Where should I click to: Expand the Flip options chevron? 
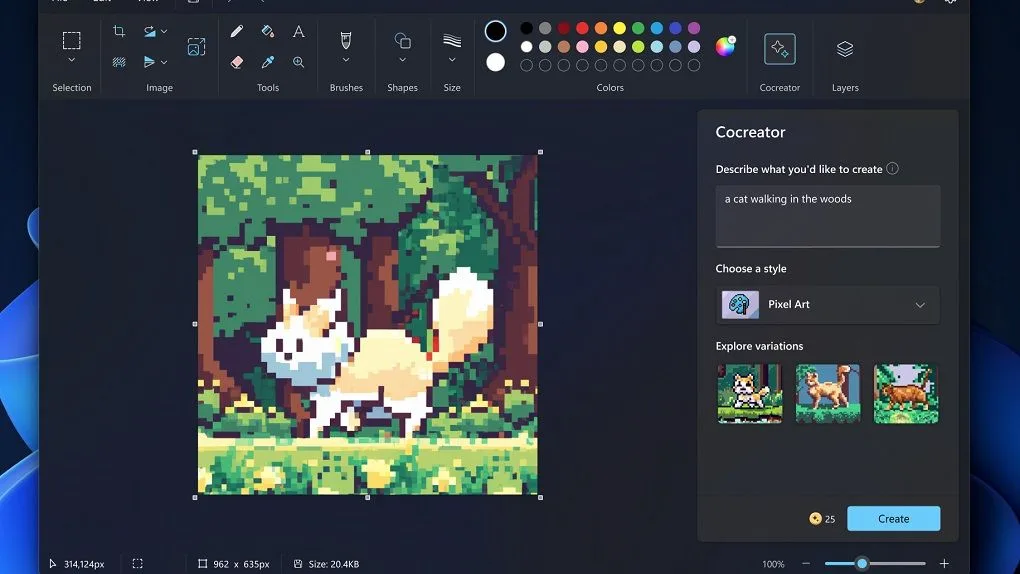click(164, 62)
